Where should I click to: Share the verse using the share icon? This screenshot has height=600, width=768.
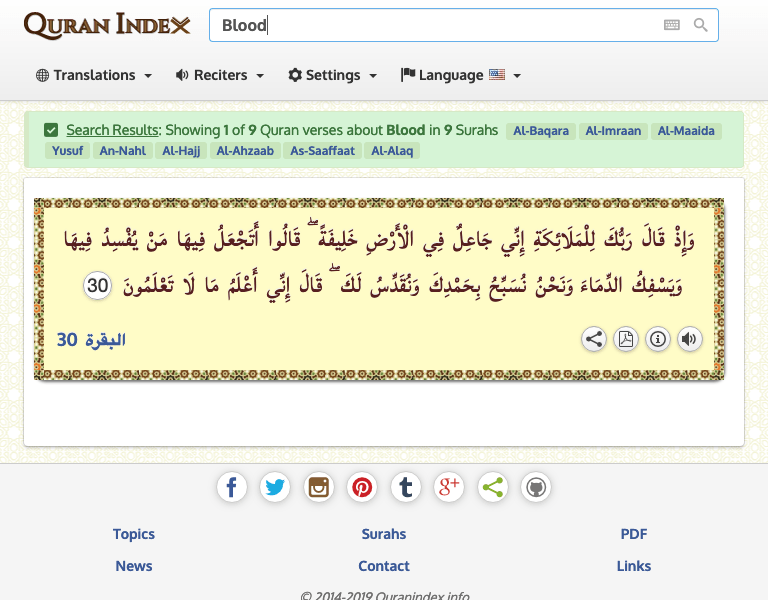point(594,339)
